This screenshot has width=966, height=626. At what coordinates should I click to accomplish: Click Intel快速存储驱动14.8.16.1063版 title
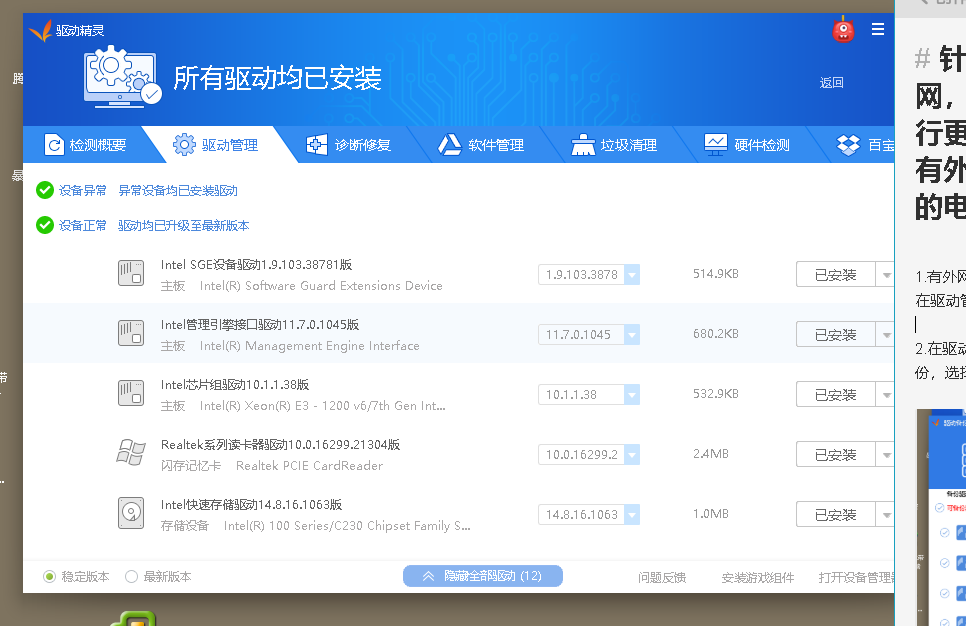[251, 505]
